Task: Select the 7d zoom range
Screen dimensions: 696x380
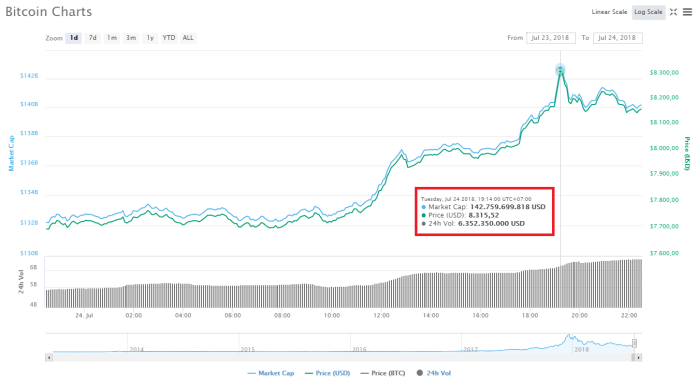Action: pos(92,38)
